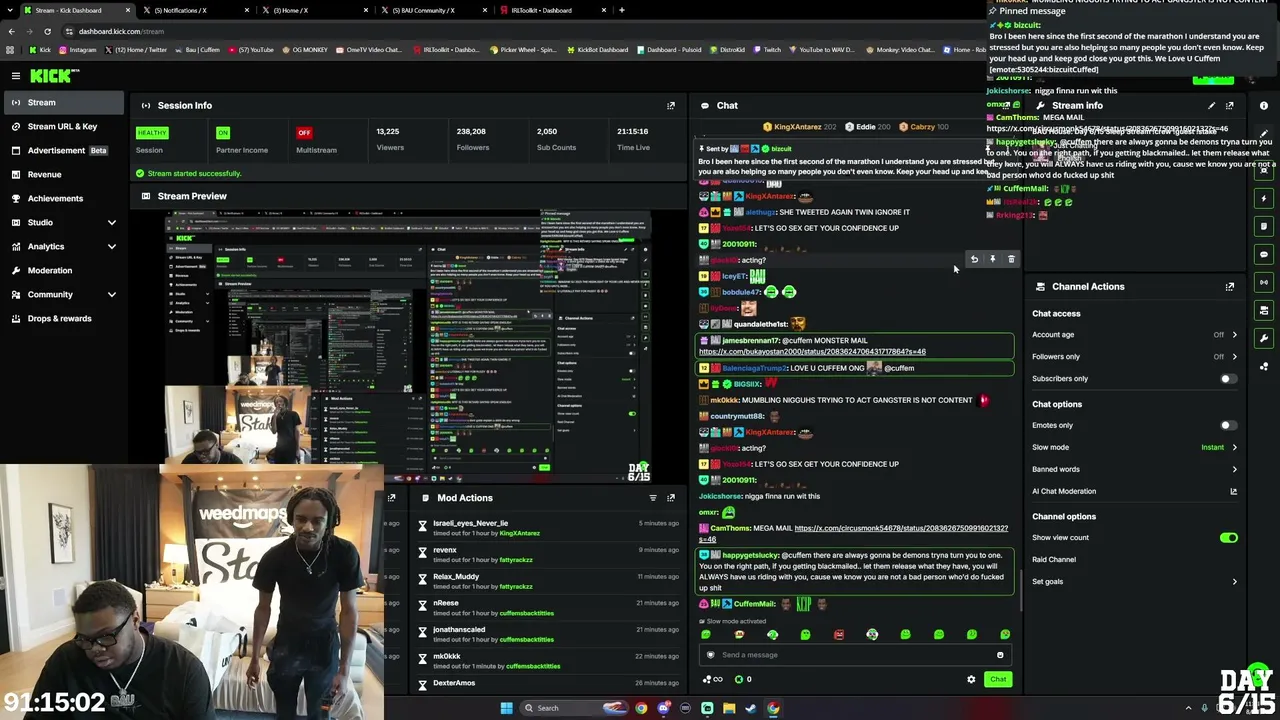Open Account age chat access options
Screen dimensions: 1280x720
click(x=1134, y=335)
